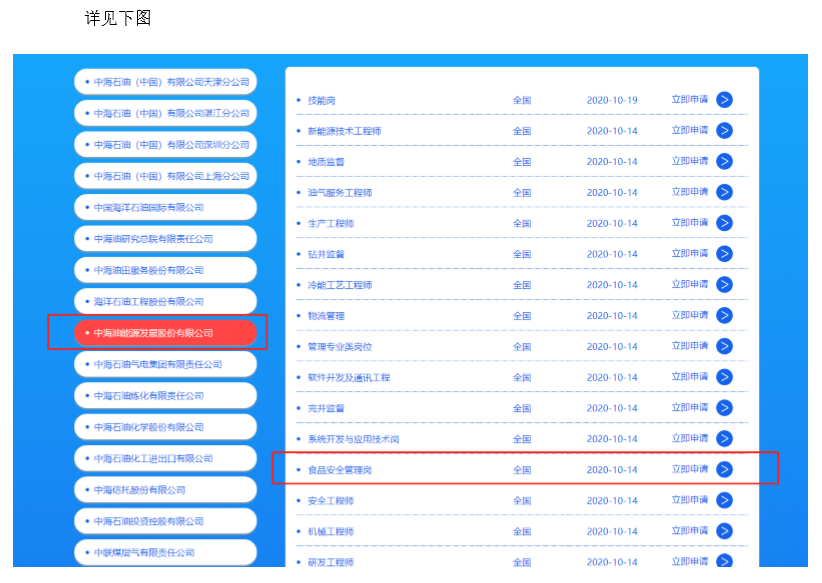Viewport: 822px width, 583px height.
Task: Click 立即申请 for 生产工程师
Action: 689,223
